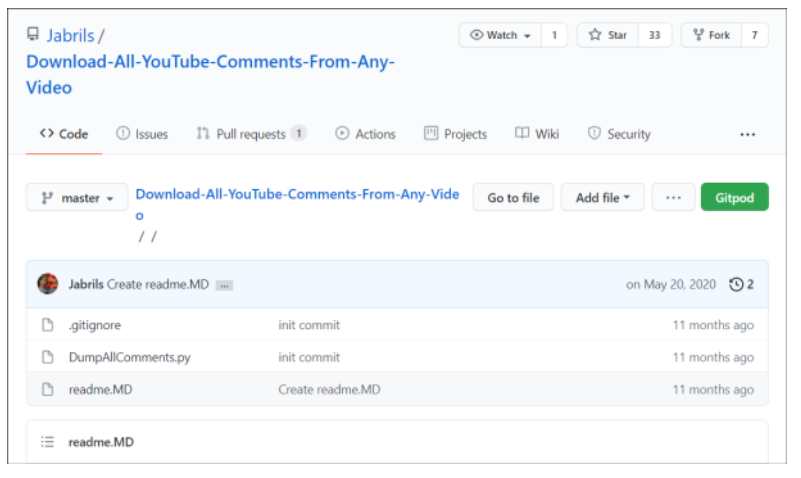Open the Download-All-YouTube-Comments-From-Any-Video repository title link
This screenshot has width=801, height=478.
coord(210,75)
